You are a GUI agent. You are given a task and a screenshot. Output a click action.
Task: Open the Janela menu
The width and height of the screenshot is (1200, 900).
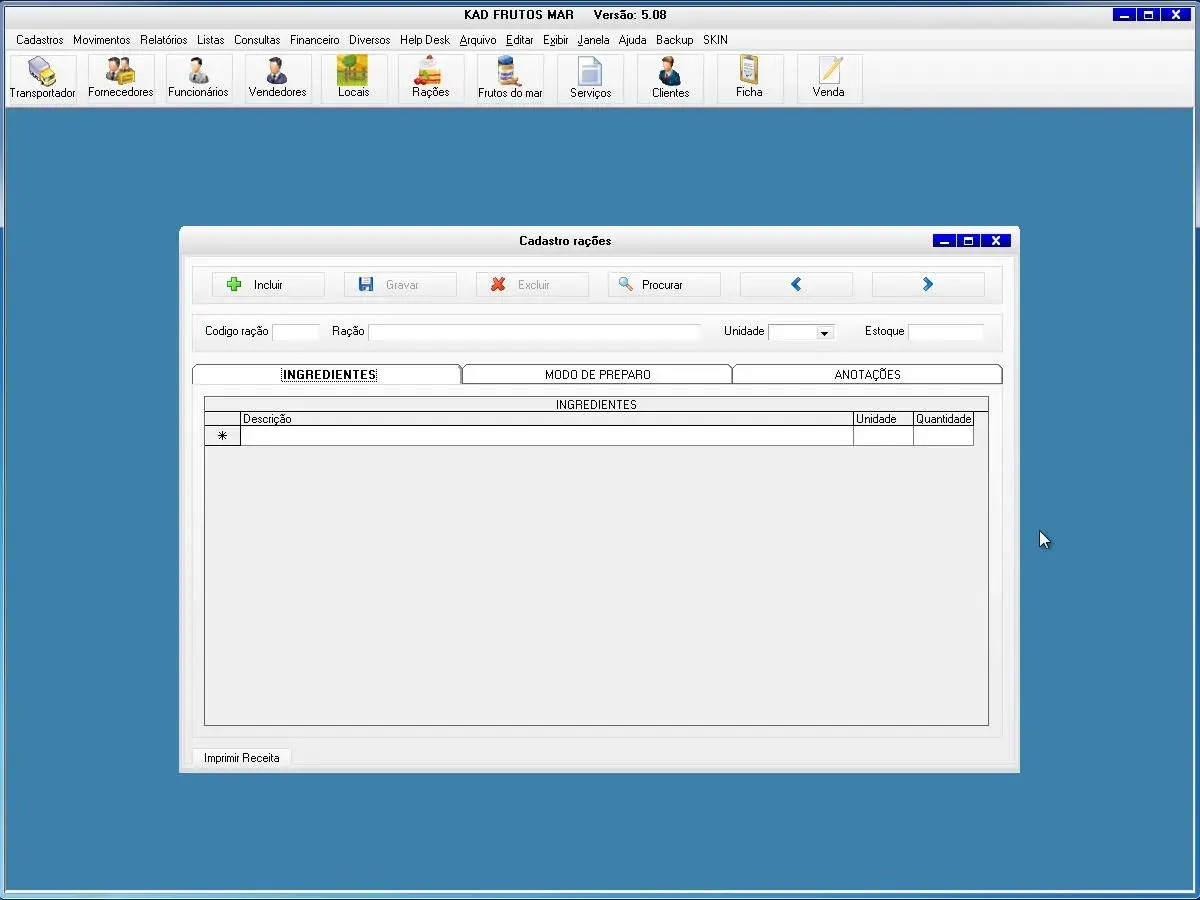click(593, 40)
